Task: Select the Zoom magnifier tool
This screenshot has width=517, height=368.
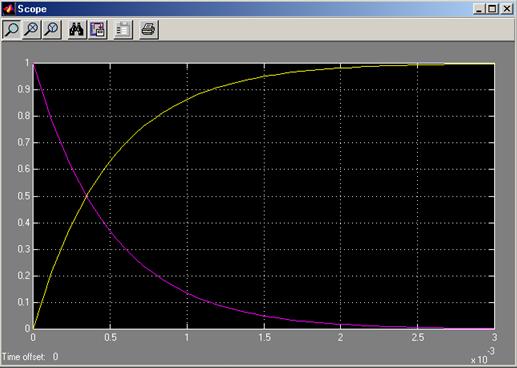Action: (x=12, y=29)
